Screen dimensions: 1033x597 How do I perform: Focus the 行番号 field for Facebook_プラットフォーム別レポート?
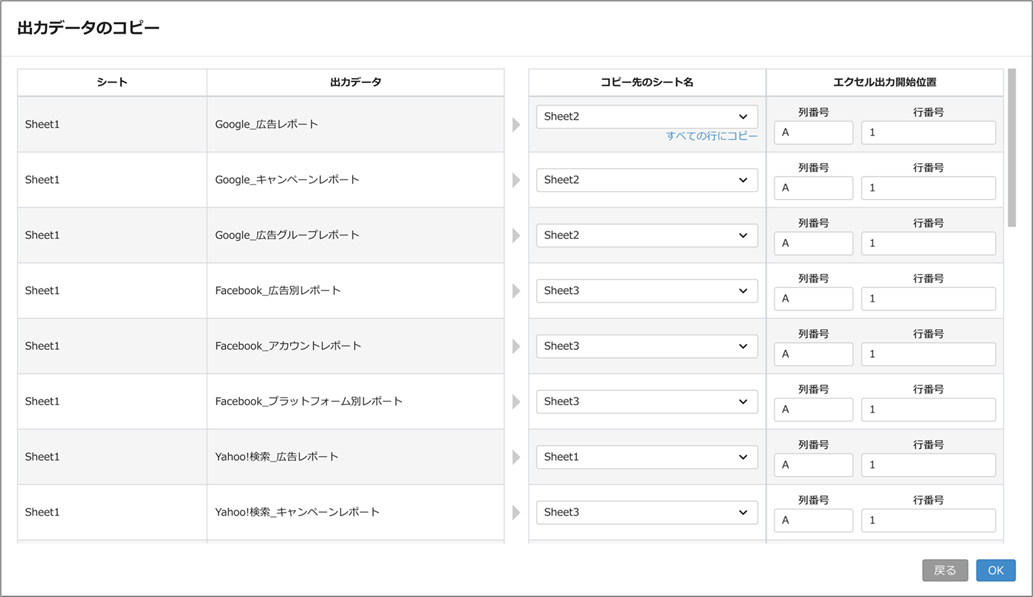coord(928,409)
